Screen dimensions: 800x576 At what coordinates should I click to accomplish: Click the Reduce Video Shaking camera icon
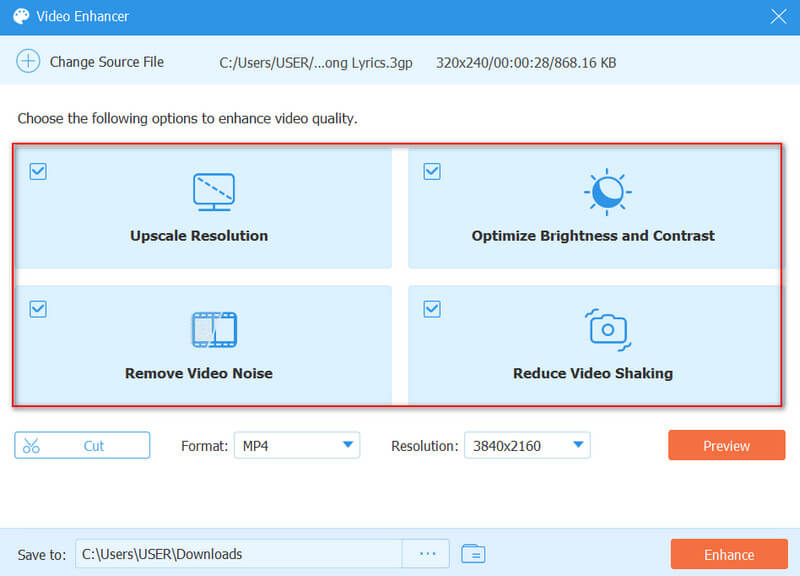click(607, 329)
